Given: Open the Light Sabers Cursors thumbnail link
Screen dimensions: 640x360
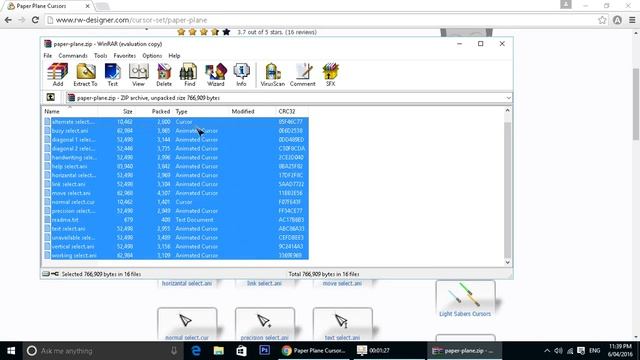Looking at the screenshot, I should point(465,299).
